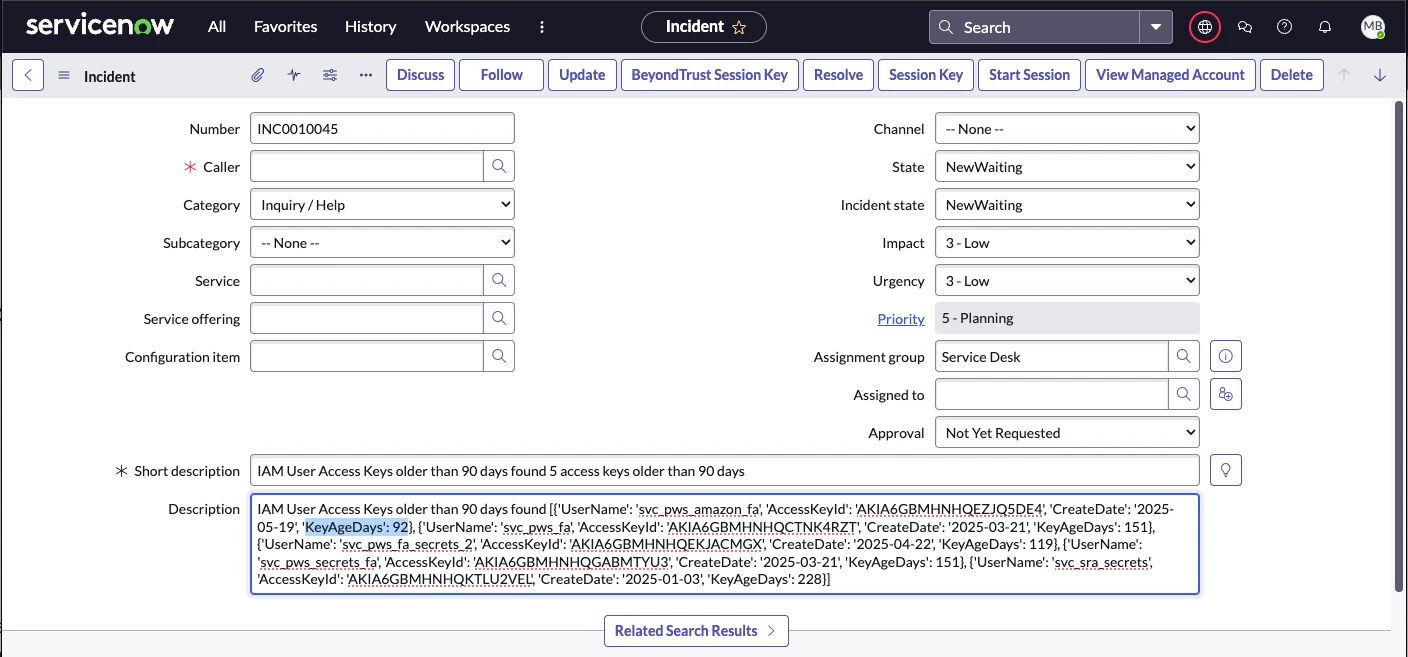Click the personalize form settings icon
This screenshot has height=657, width=1408.
330,75
